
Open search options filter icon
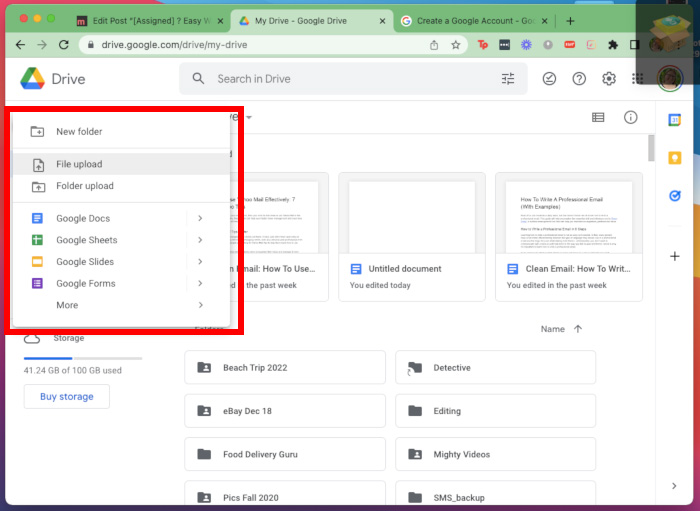pos(508,79)
